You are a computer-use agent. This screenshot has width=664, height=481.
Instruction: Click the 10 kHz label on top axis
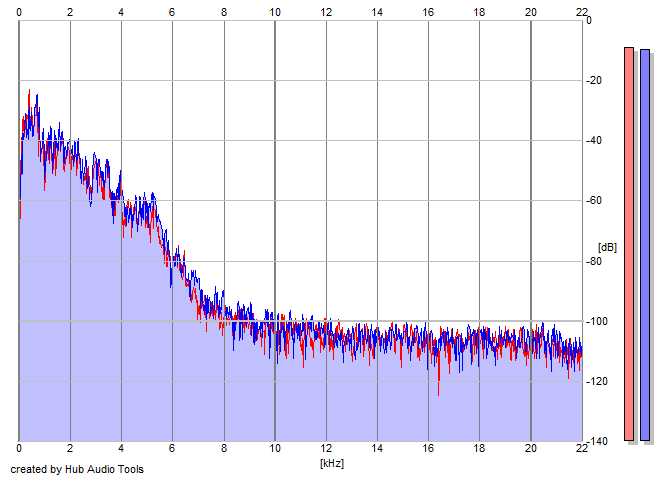pos(275,12)
